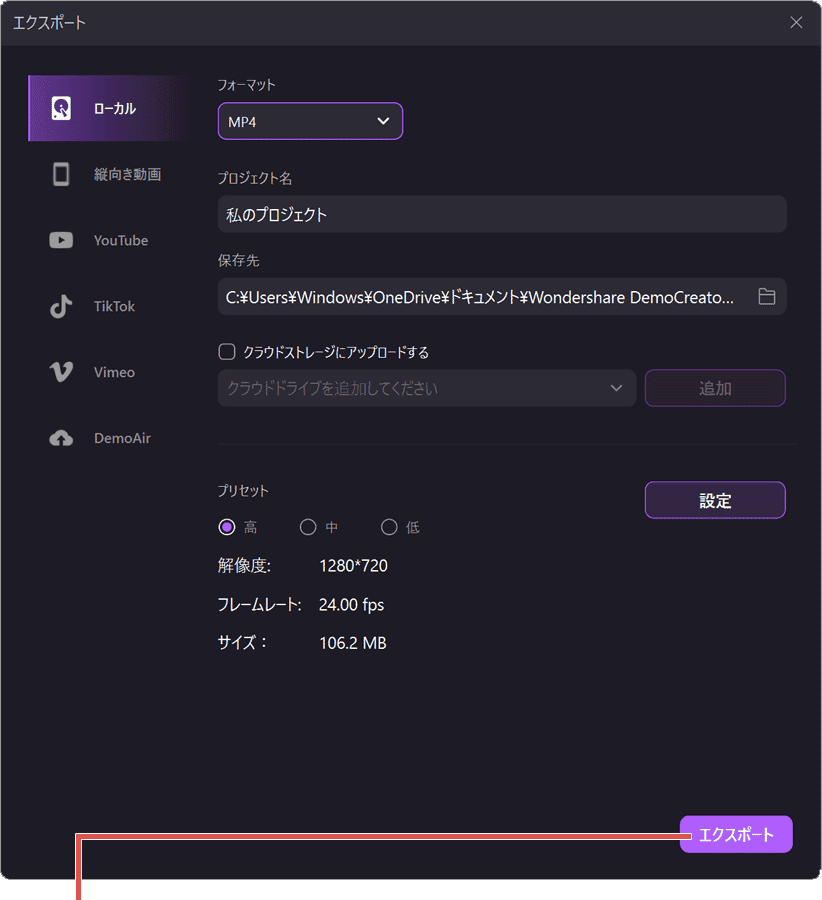The height and width of the screenshot is (900, 822).
Task: Switch to the 縦向き動画 tab label
Action: (127, 174)
